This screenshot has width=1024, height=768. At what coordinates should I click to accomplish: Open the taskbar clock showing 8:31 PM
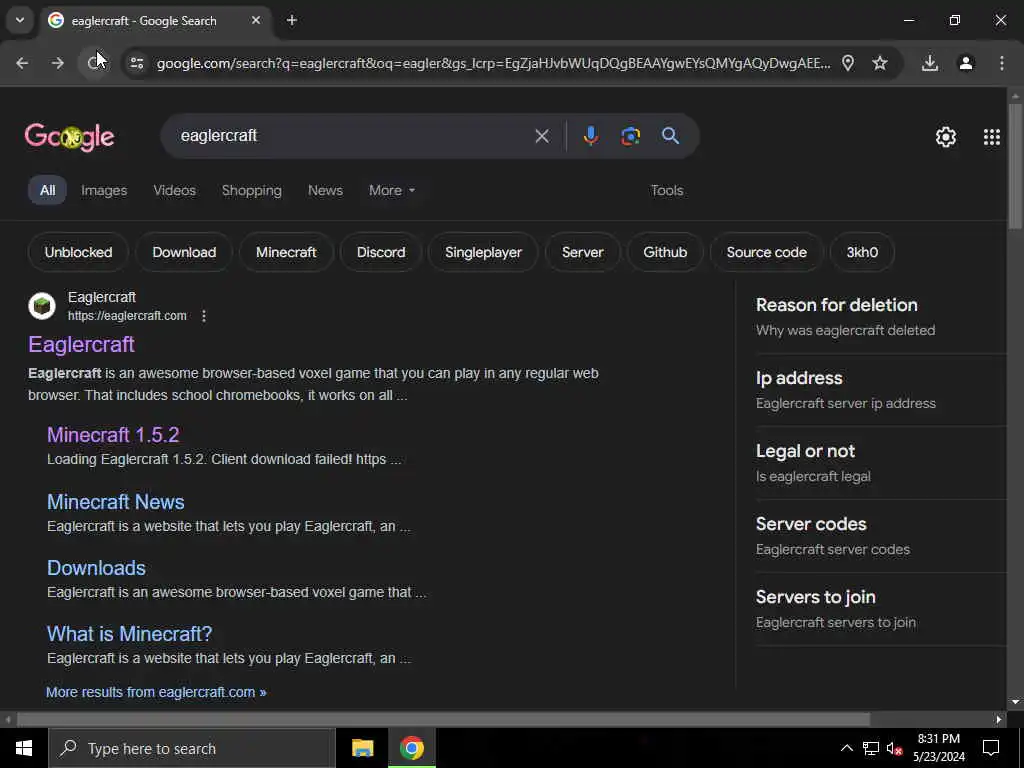938,748
